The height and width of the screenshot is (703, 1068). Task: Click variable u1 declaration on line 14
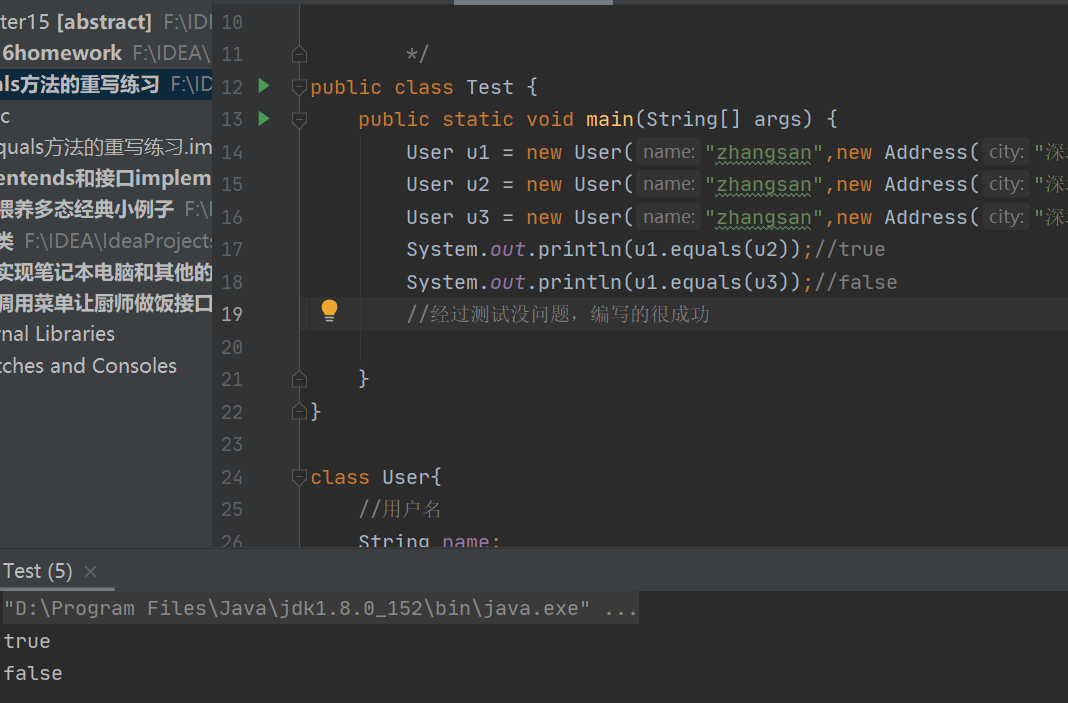(477, 152)
